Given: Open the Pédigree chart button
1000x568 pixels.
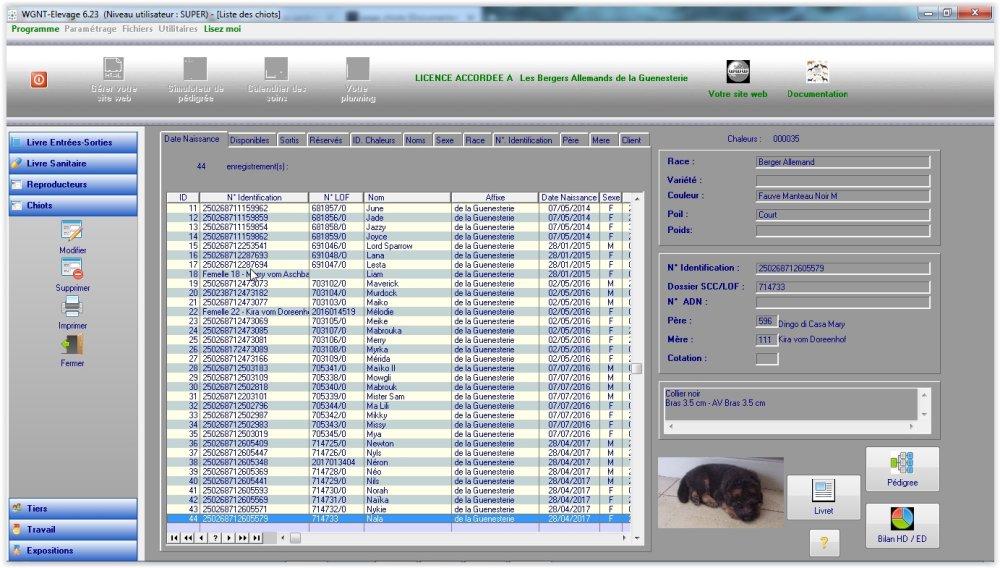Looking at the screenshot, I should [x=902, y=469].
